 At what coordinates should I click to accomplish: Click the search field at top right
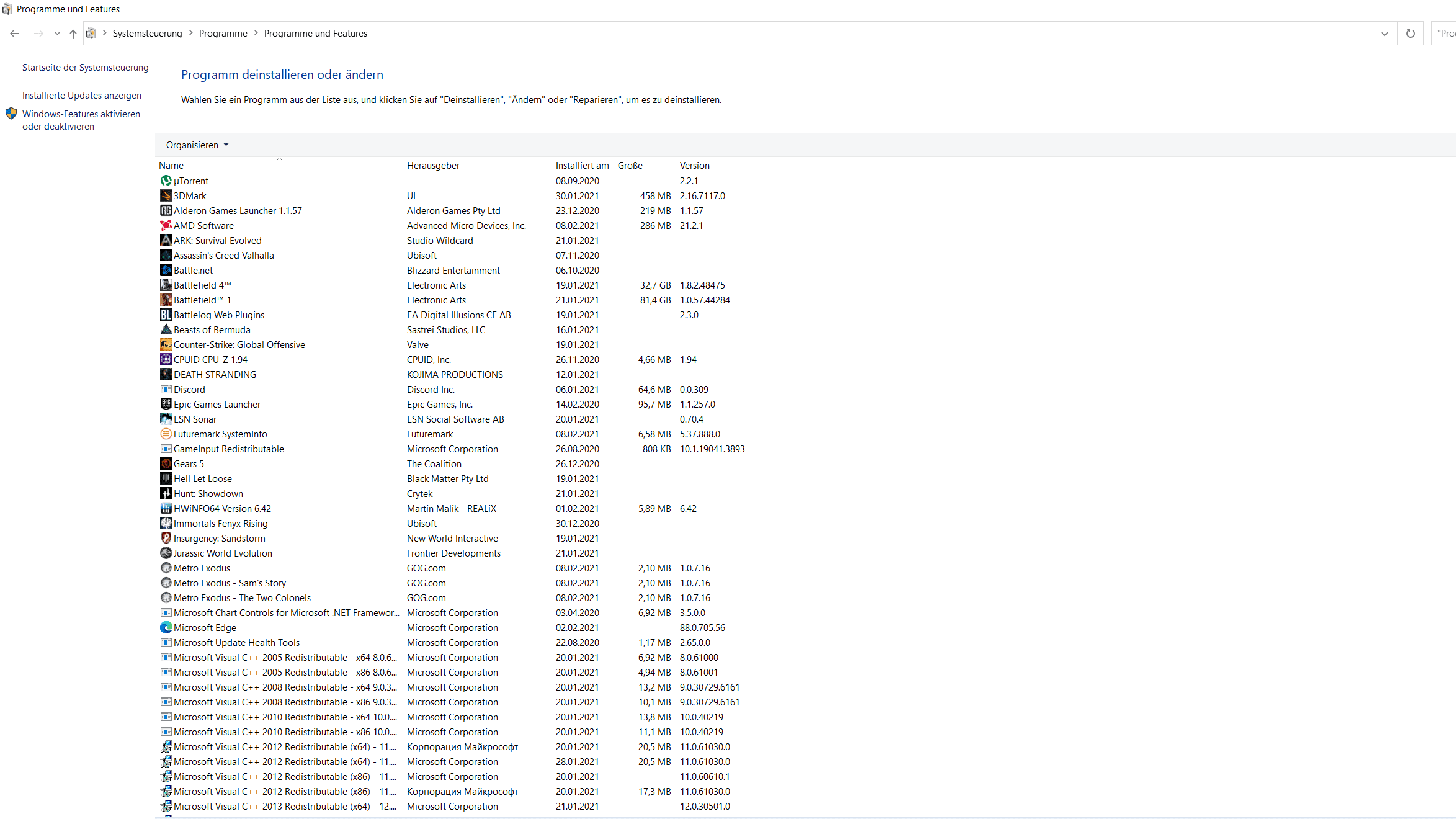click(1444, 34)
